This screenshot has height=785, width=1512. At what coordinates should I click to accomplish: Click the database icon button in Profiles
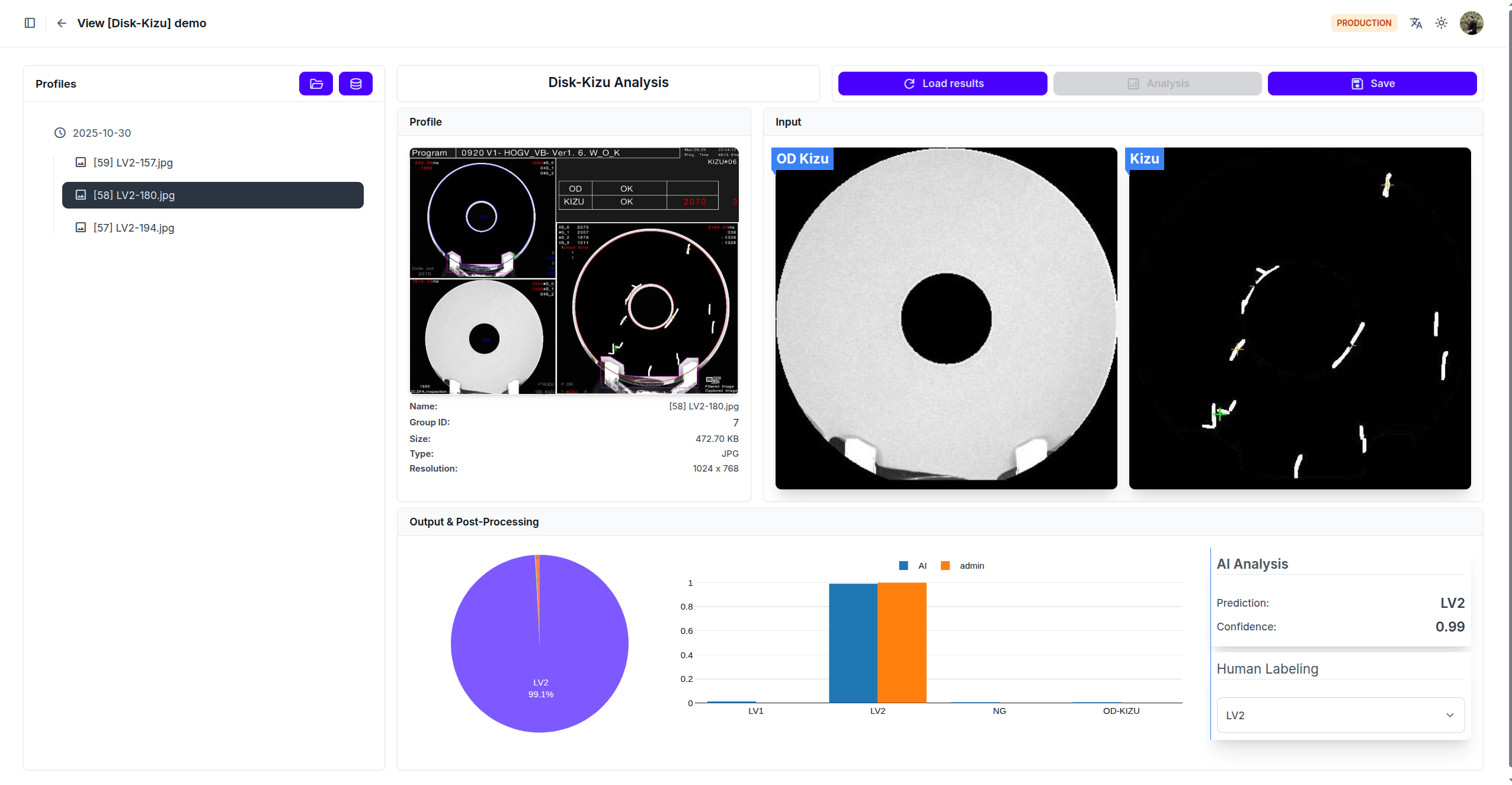(x=355, y=84)
